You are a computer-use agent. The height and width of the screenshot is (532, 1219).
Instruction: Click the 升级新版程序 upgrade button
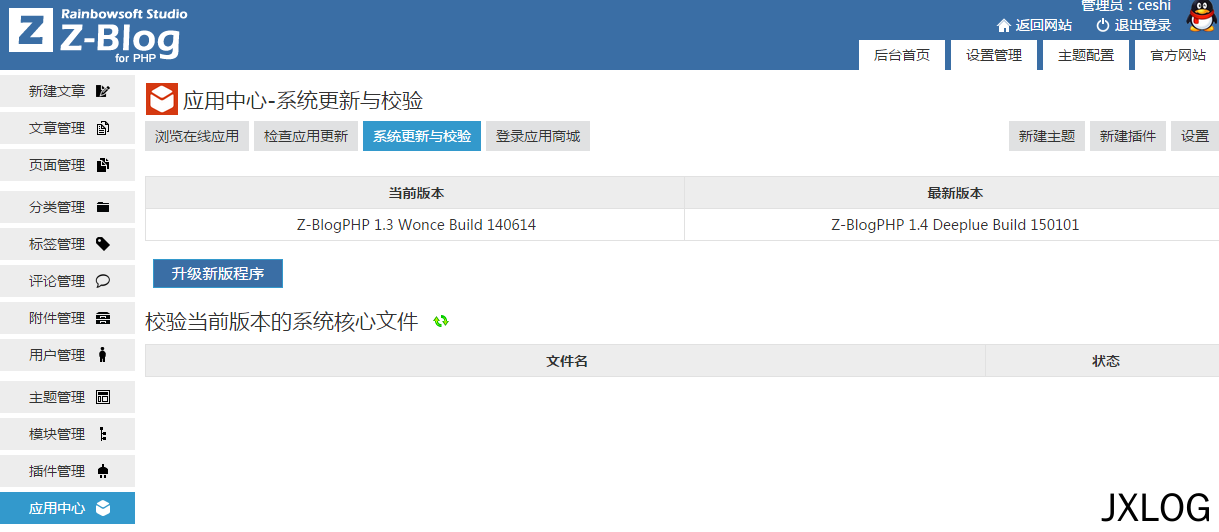click(218, 273)
